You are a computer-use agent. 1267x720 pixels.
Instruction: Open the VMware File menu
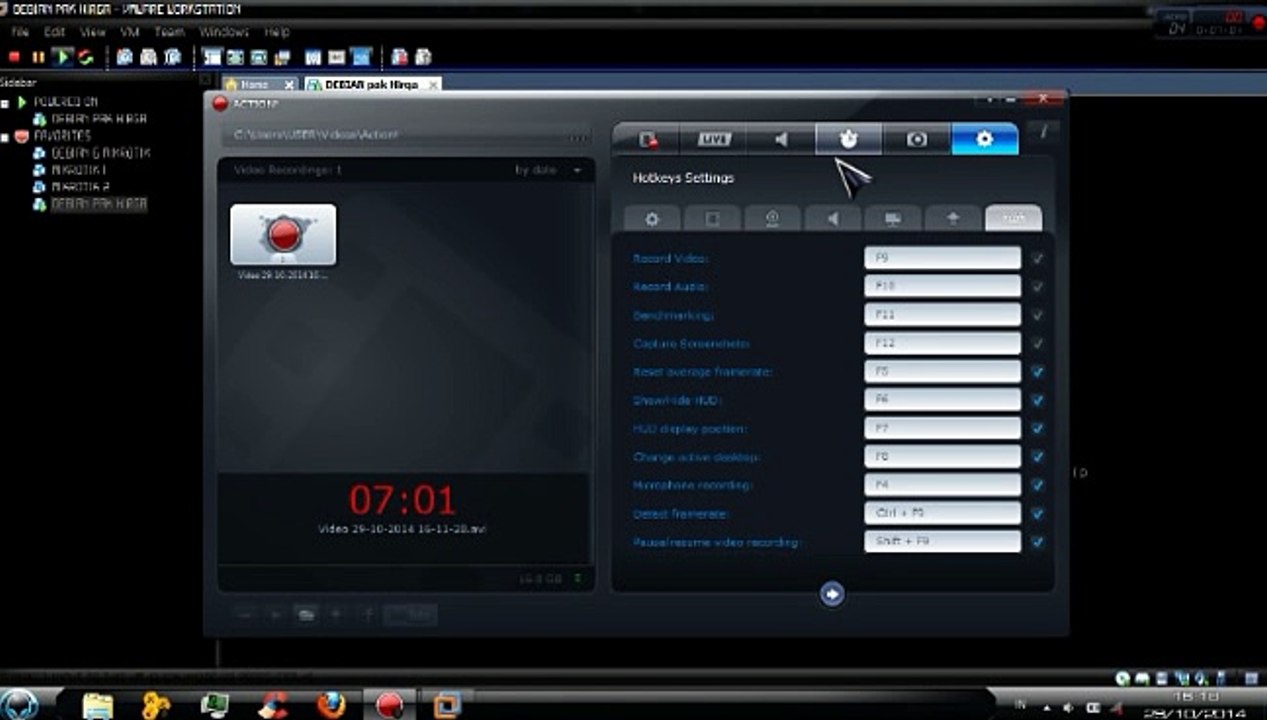pos(20,32)
